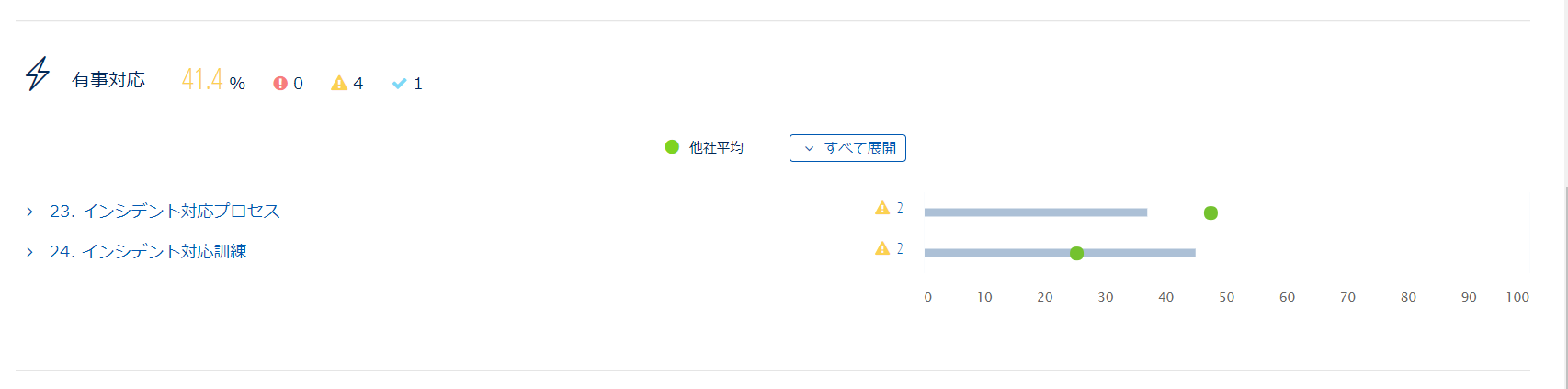Click the warning icon on row 23
Viewport: 1568px width, 389px height.
[882, 208]
